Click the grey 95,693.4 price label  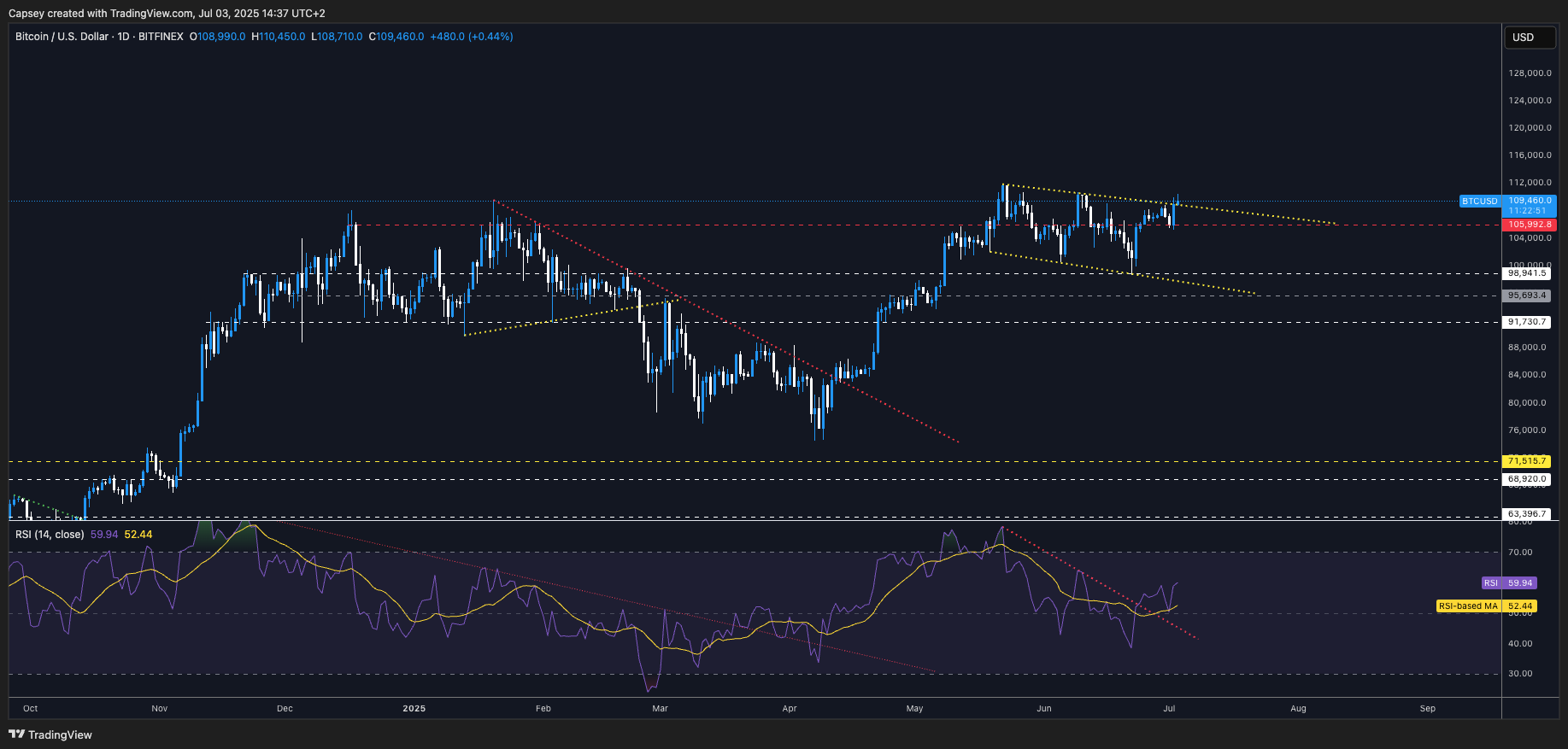1526,296
